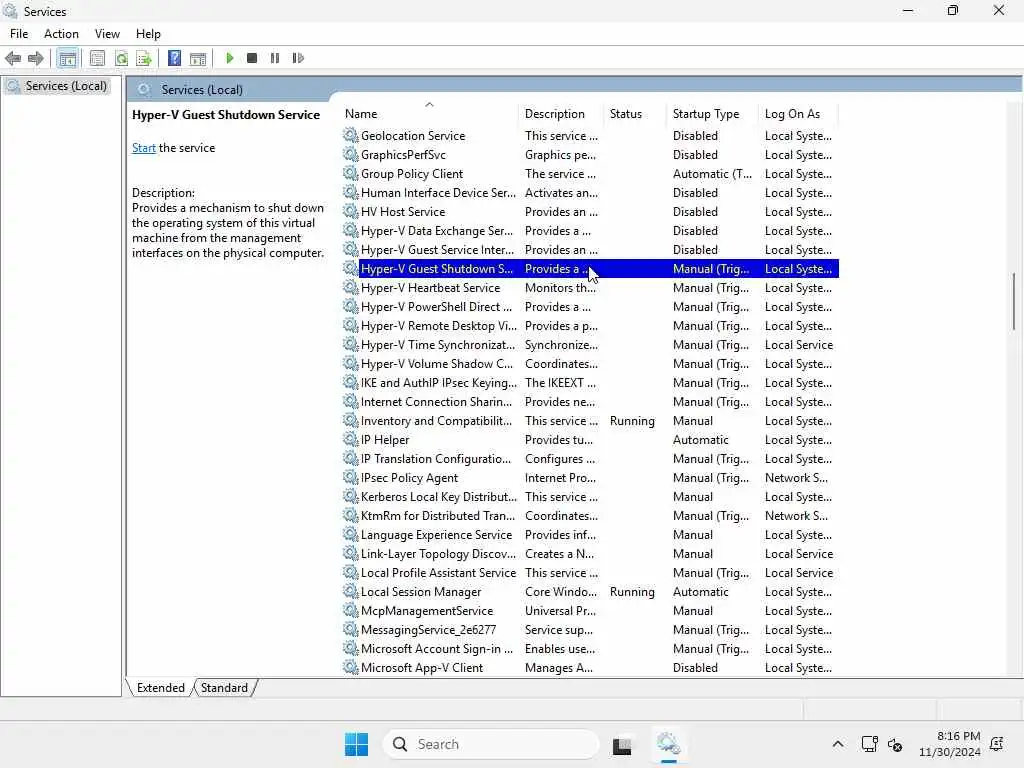
Task: Click gear icon of HV Host Service
Action: point(351,211)
